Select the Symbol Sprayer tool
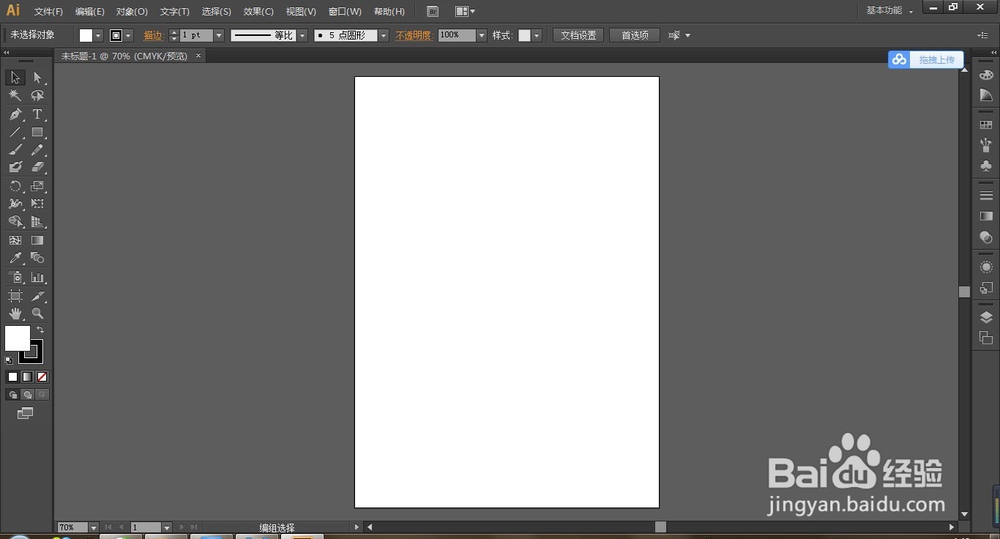 15,277
